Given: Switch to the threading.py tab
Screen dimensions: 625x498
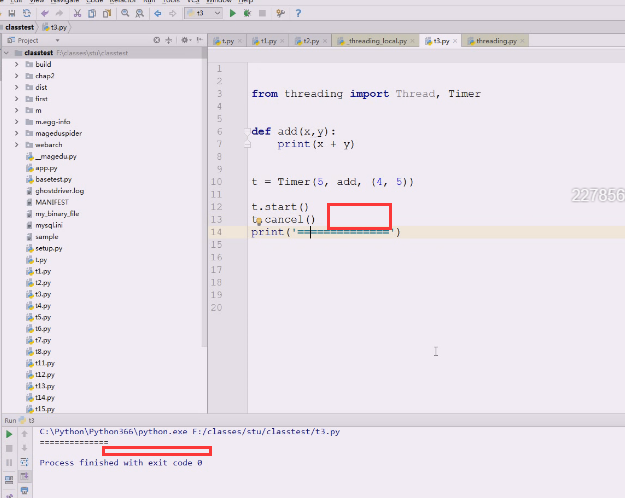Looking at the screenshot, I should (x=495, y=41).
